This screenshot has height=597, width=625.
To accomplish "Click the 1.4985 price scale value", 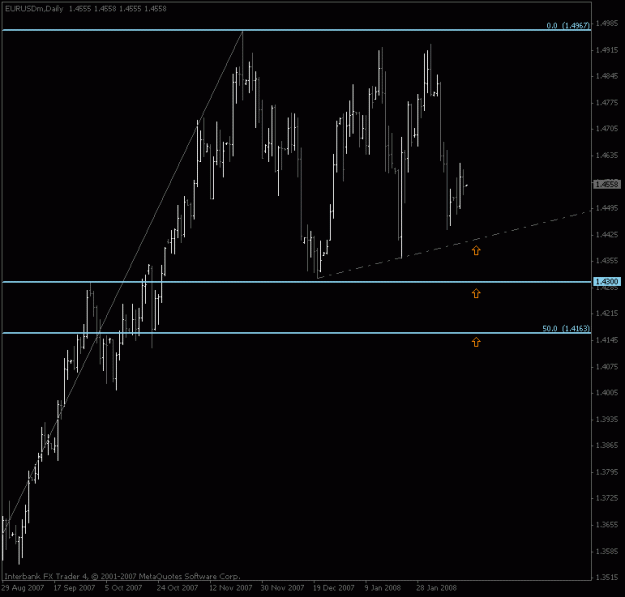I will pyautogui.click(x=607, y=24).
